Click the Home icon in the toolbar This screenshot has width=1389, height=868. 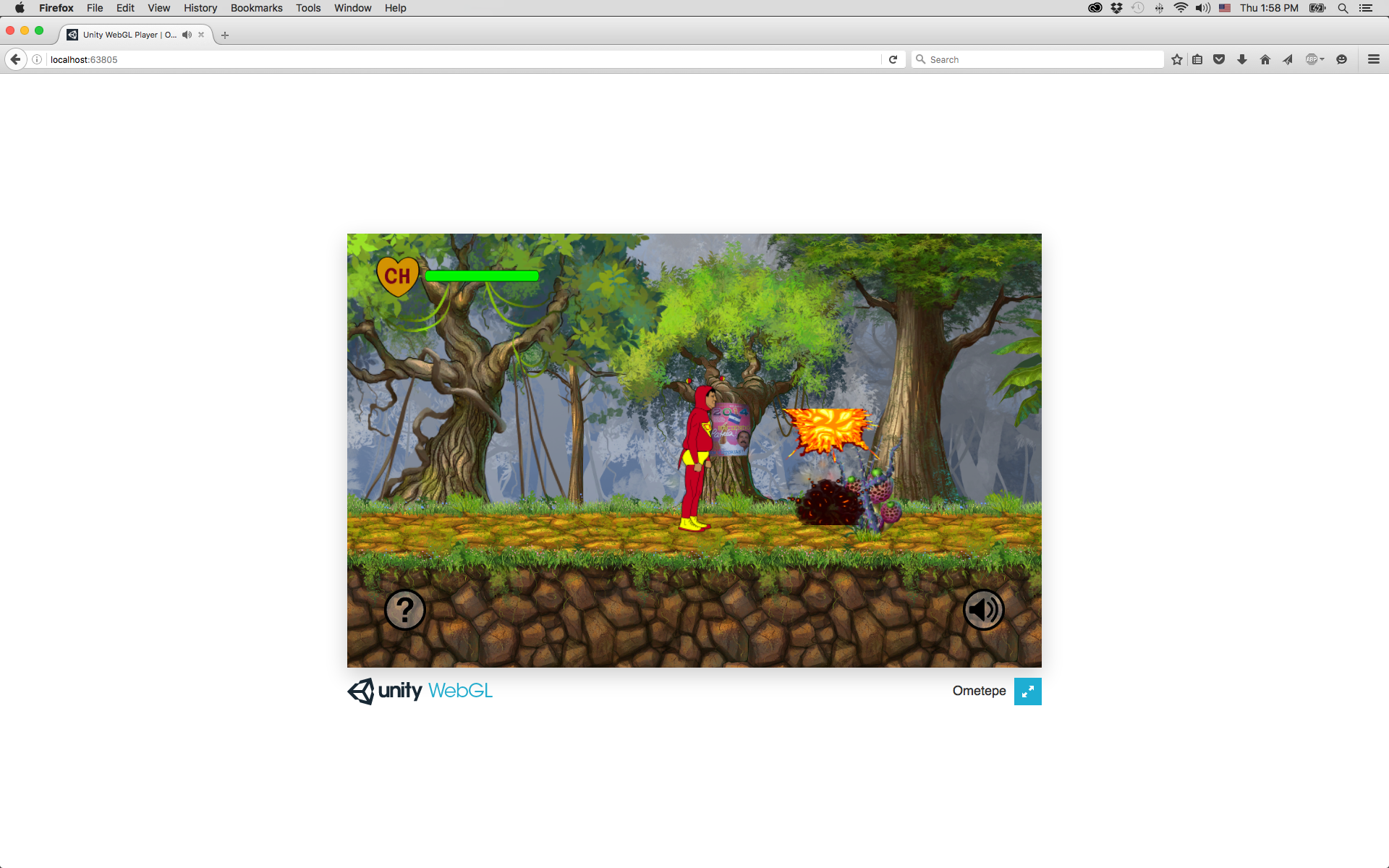[x=1265, y=59]
